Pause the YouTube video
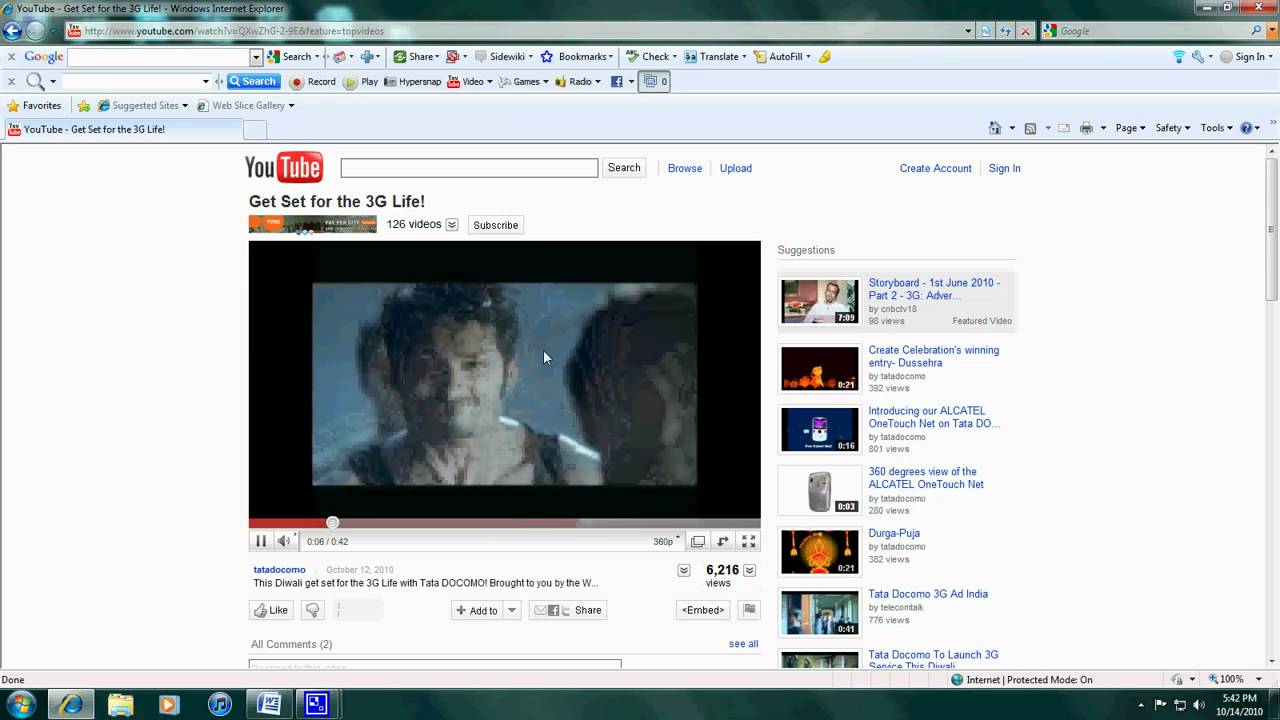 [261, 541]
